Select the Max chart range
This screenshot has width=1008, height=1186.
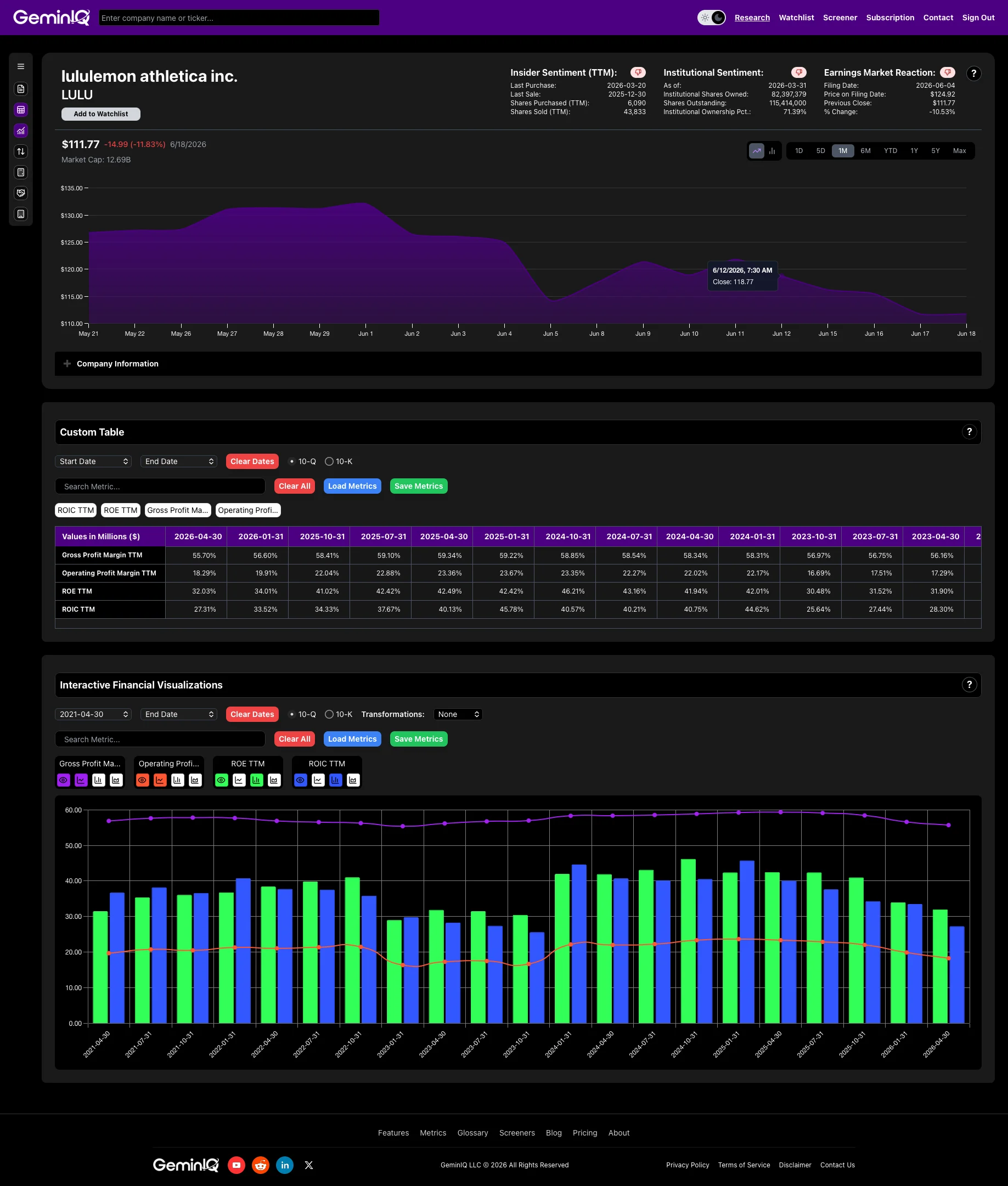959,151
